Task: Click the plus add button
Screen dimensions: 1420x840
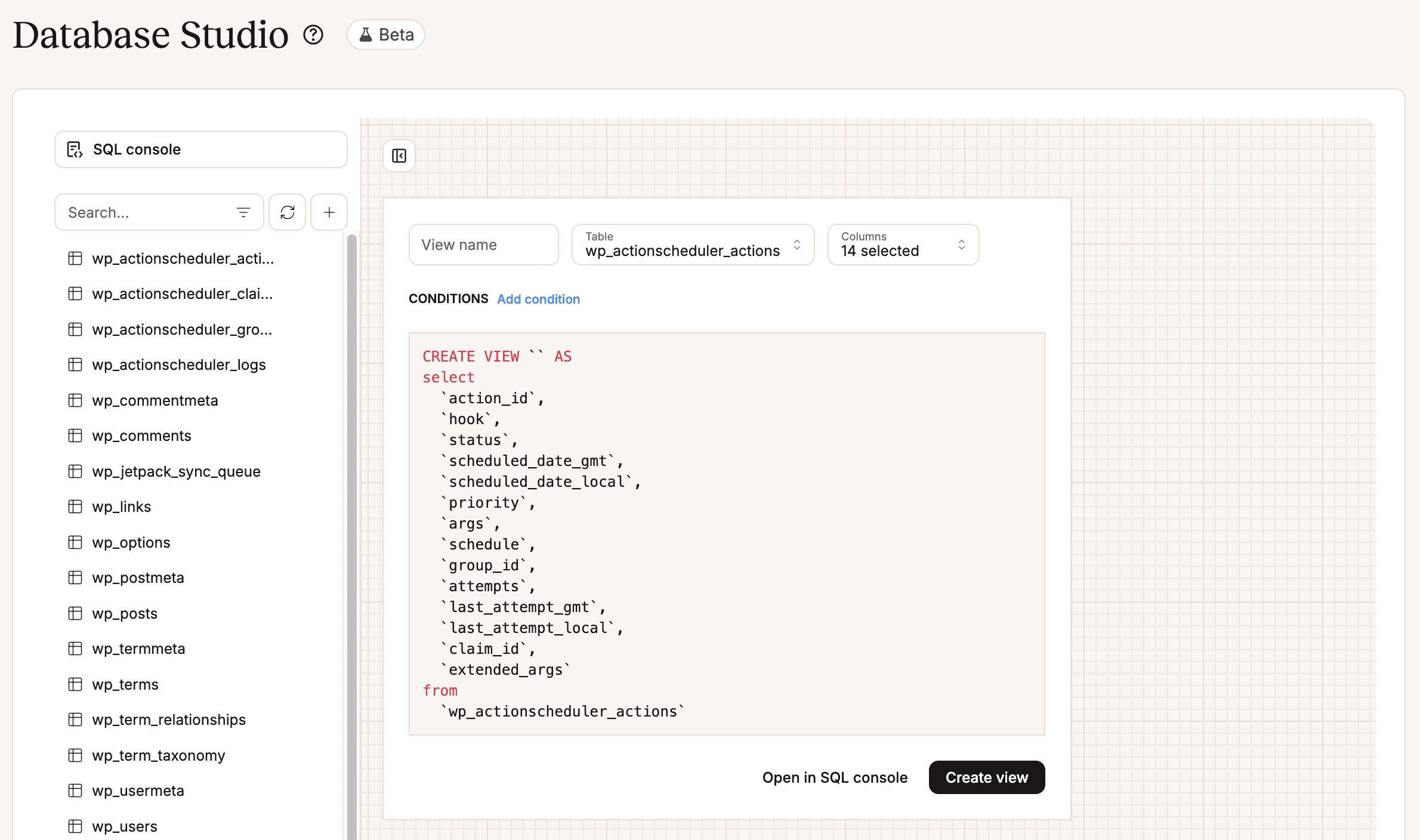Action: click(329, 212)
